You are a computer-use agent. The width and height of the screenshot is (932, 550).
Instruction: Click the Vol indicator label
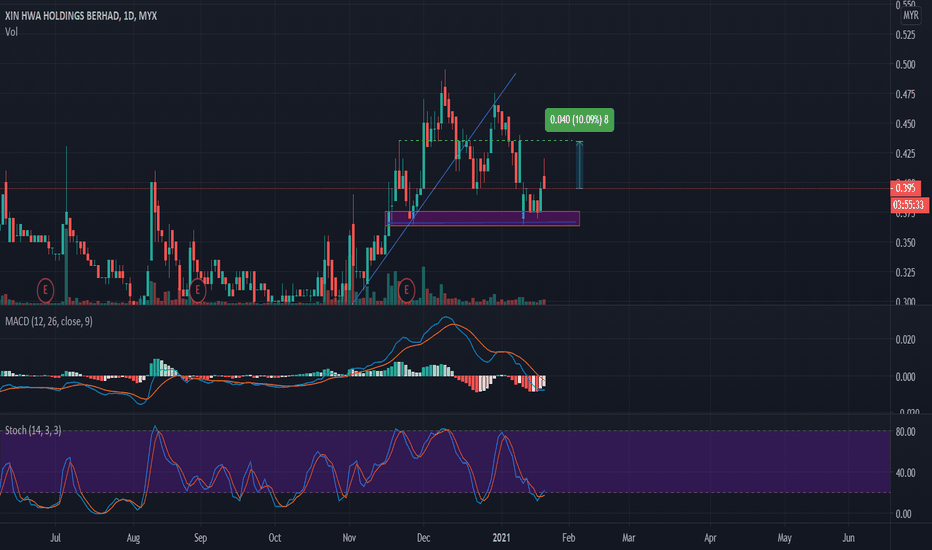point(11,32)
